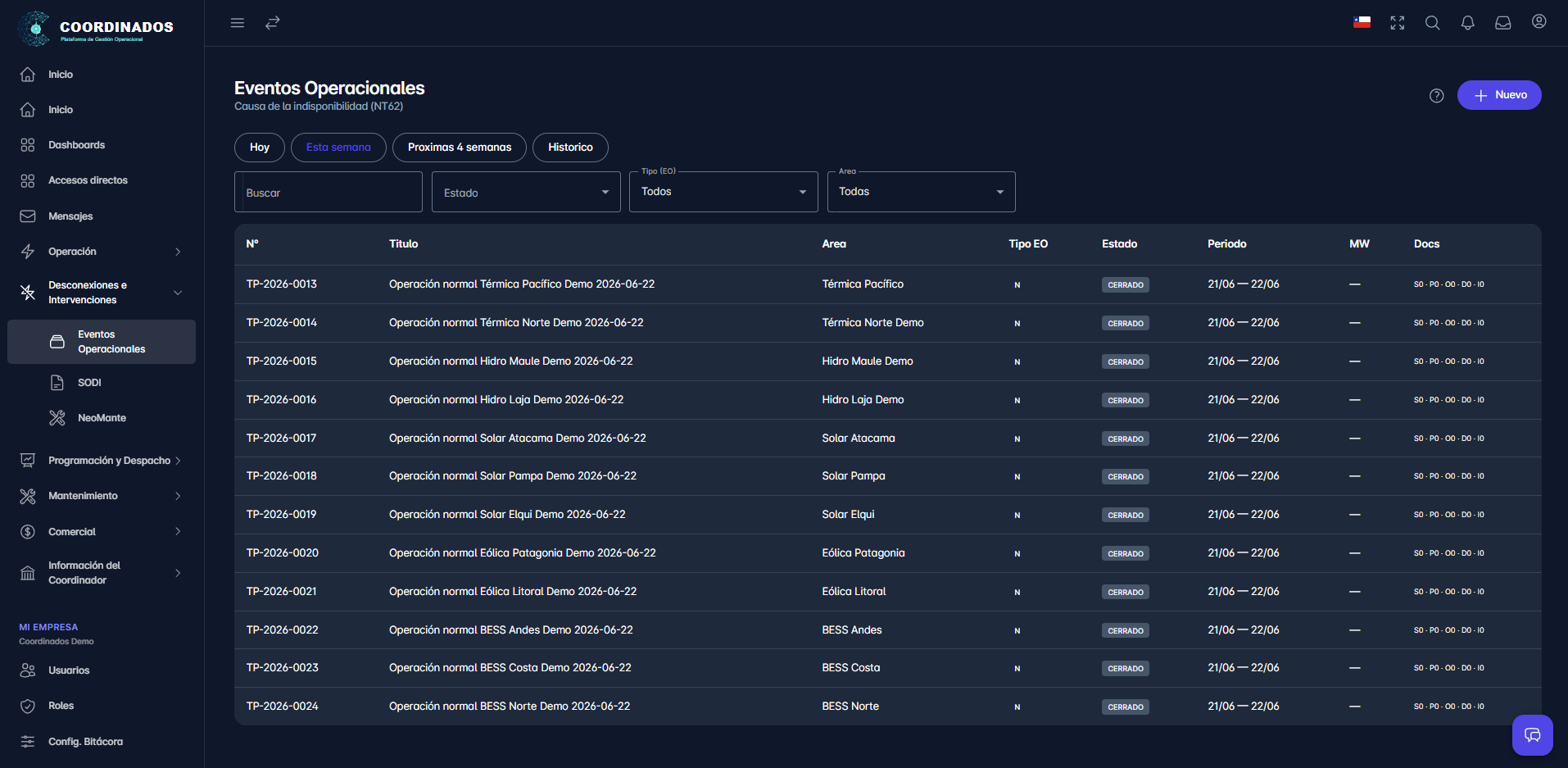Click title Operación normal BESS Costa Demo 2026-06-22

(510, 668)
